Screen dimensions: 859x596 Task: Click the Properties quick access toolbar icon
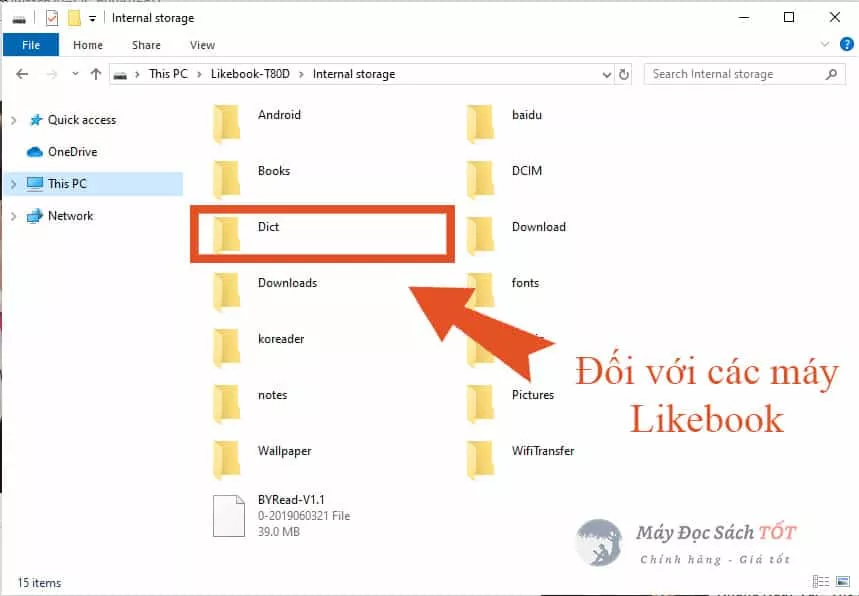point(51,18)
